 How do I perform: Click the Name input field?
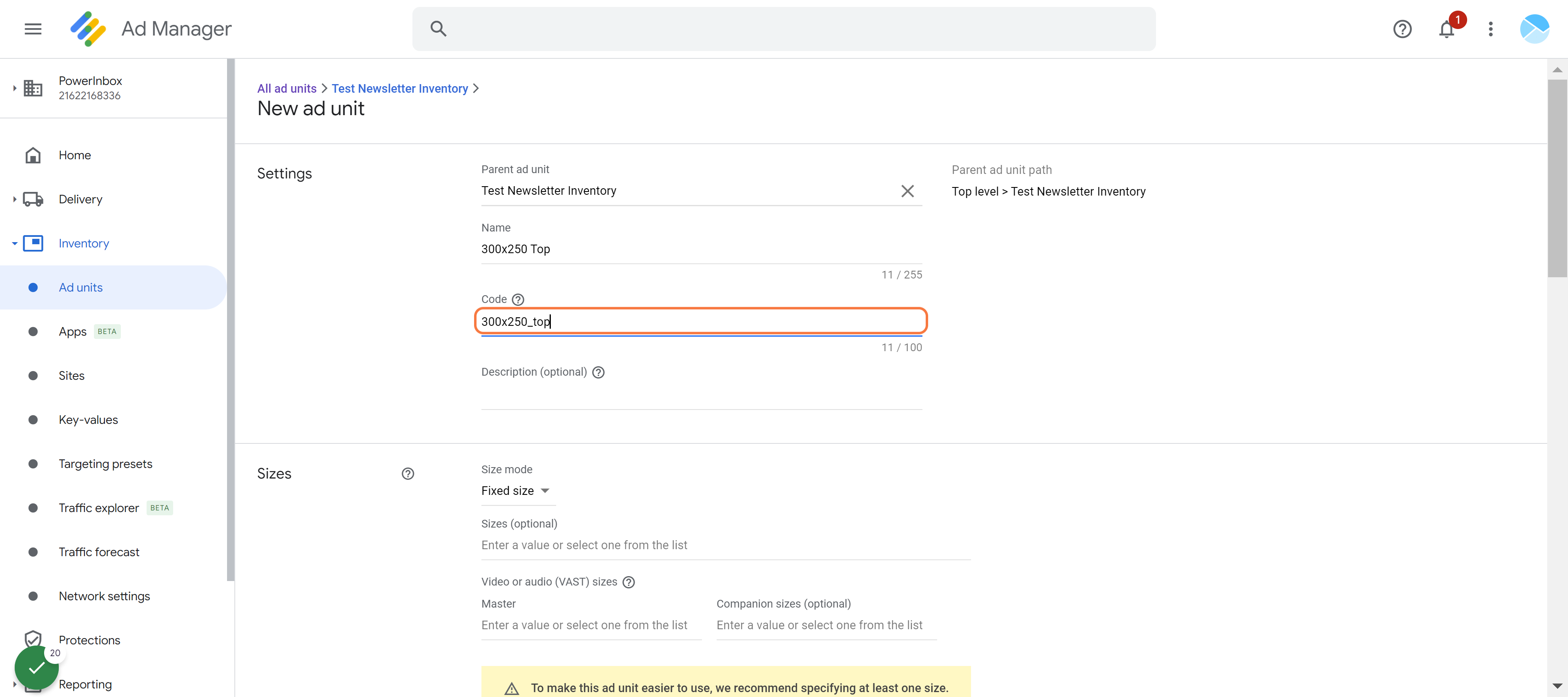click(701, 248)
